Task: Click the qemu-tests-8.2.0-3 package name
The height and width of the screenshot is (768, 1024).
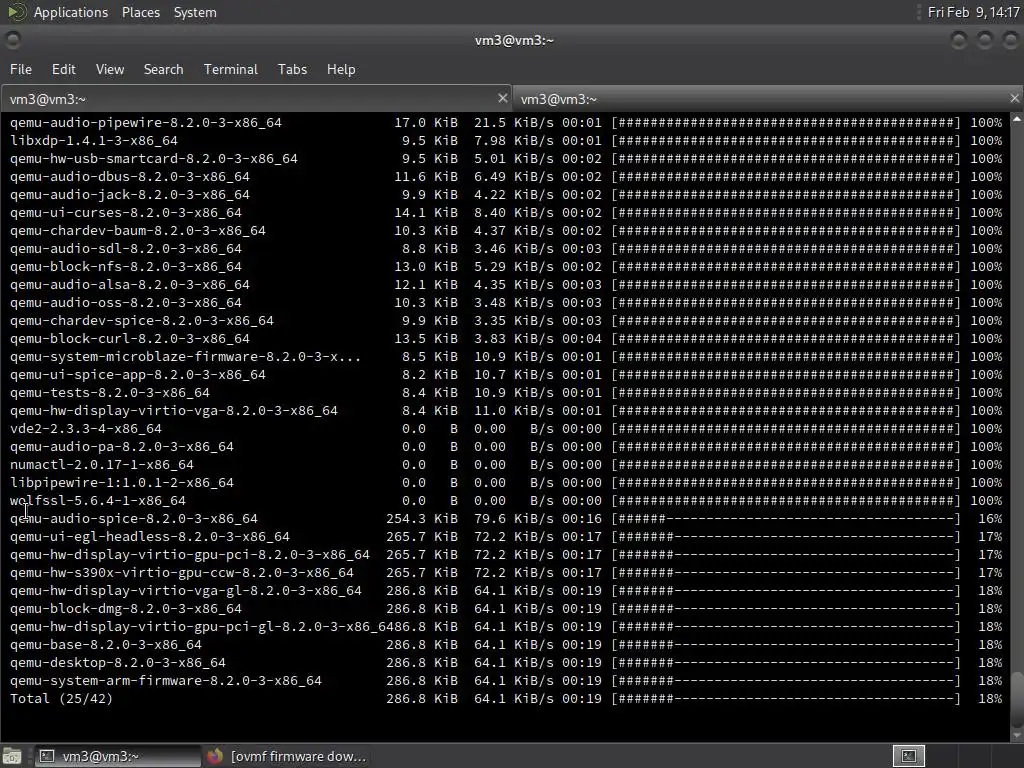Action: (x=110, y=392)
